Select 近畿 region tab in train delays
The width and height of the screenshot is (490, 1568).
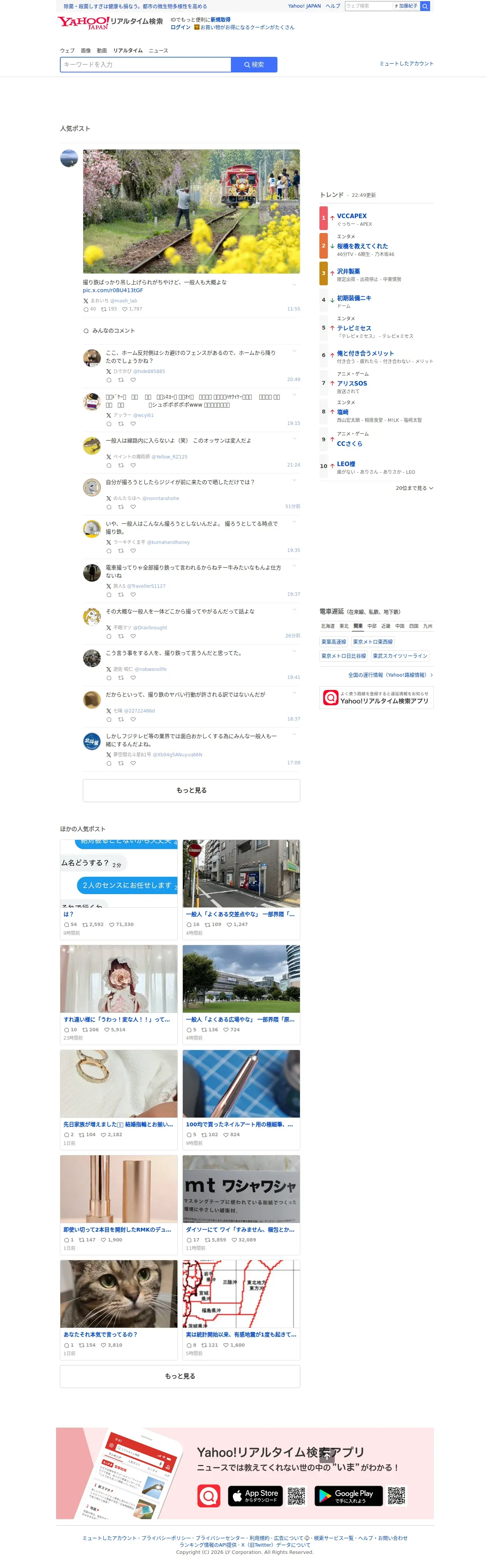[386, 626]
